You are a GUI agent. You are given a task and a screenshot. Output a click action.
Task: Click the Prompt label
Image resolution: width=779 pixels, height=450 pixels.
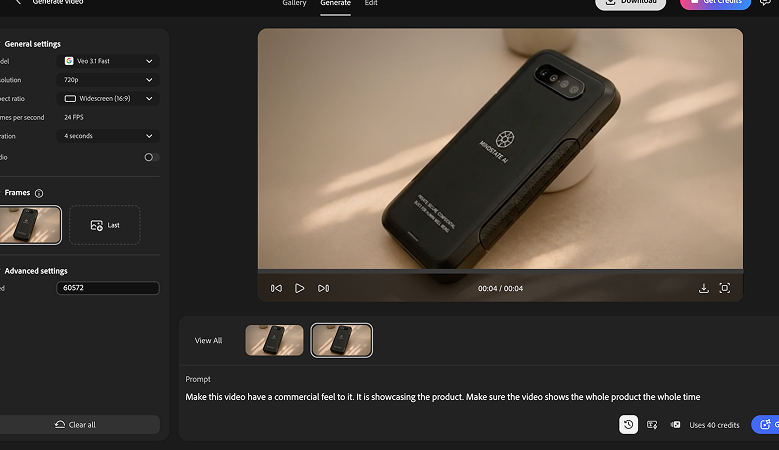(198, 379)
